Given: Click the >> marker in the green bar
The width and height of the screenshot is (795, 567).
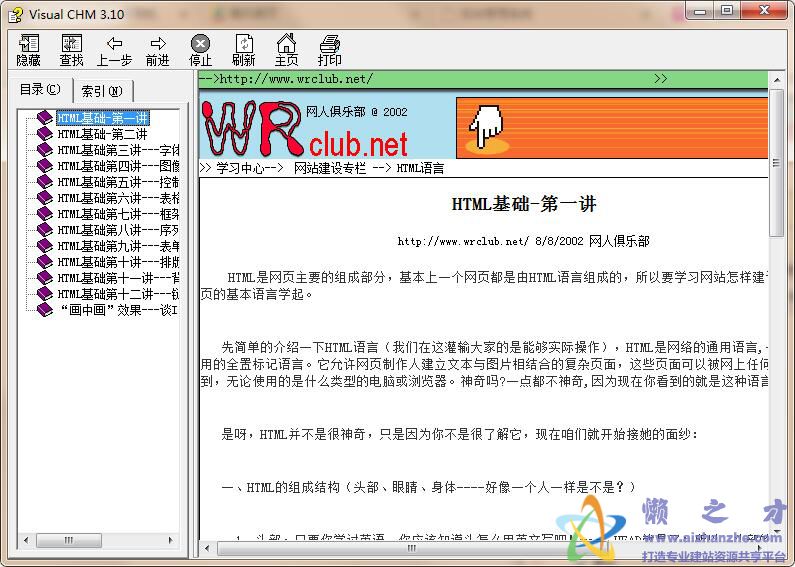Looking at the screenshot, I should 660,79.
